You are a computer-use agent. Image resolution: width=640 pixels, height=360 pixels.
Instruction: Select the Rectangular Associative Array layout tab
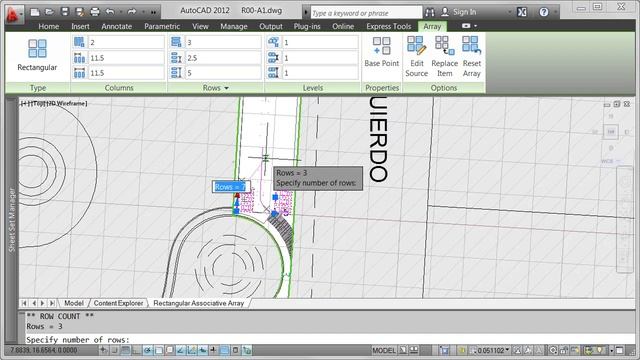198,303
